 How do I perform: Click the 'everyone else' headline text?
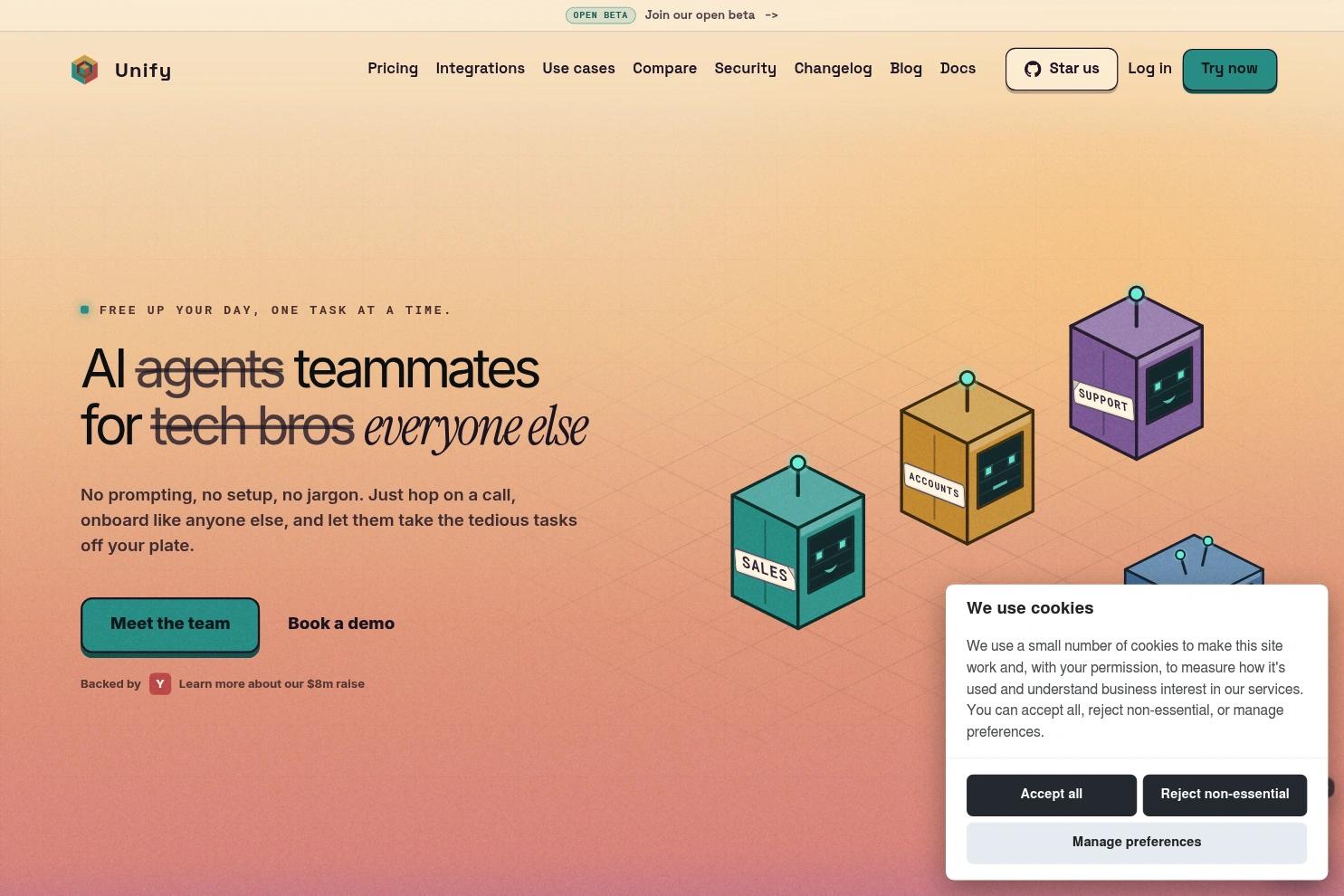click(x=476, y=427)
